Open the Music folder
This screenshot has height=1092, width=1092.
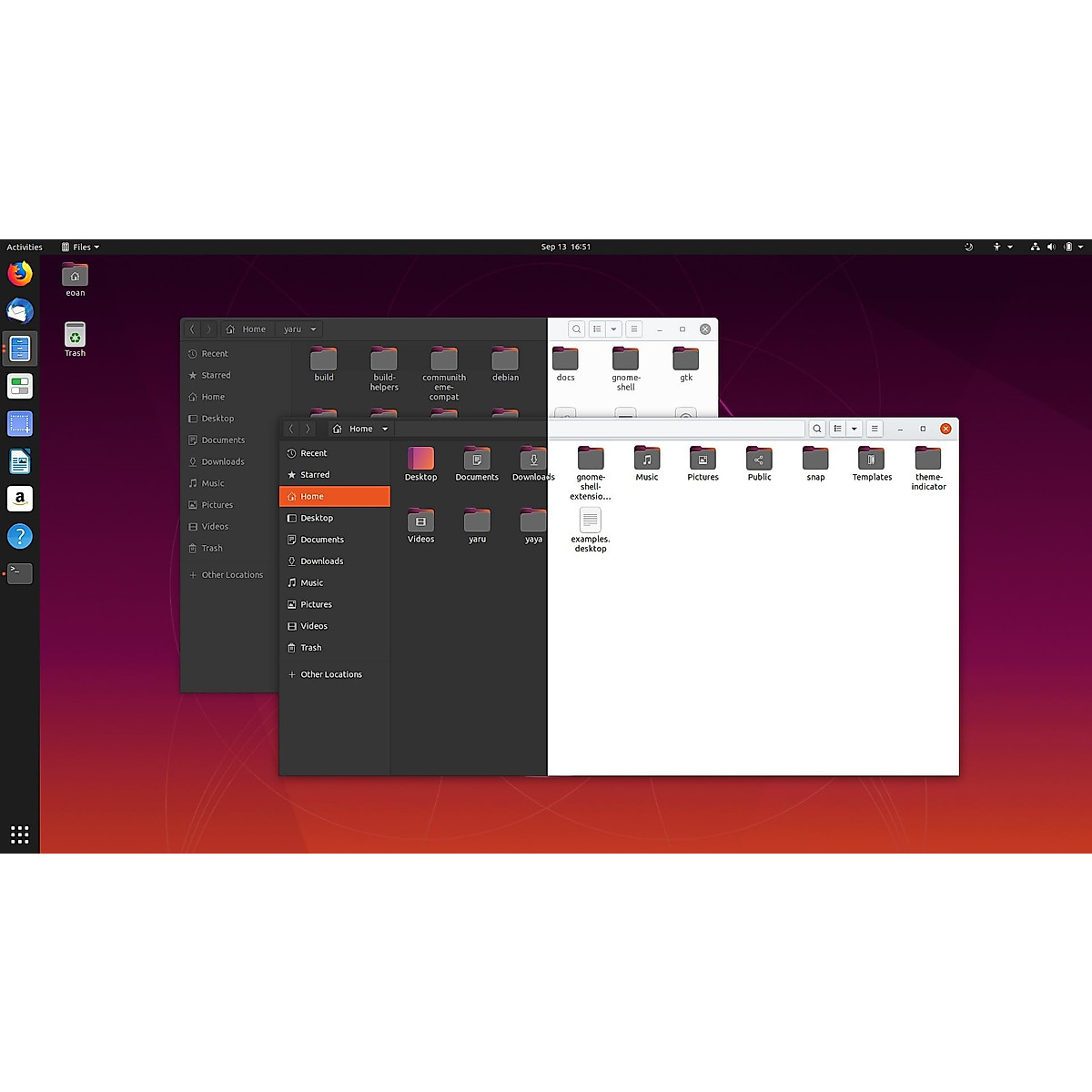click(x=647, y=460)
